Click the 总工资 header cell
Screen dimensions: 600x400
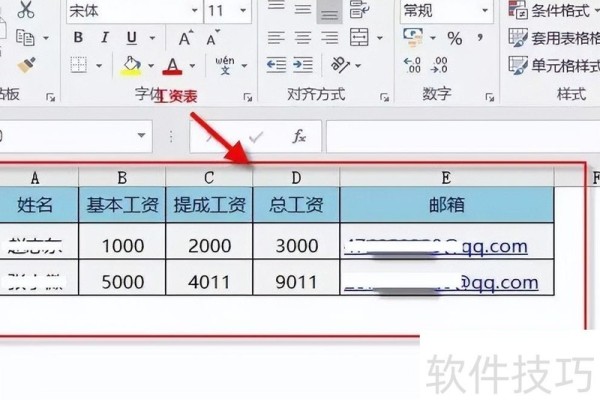(296, 205)
